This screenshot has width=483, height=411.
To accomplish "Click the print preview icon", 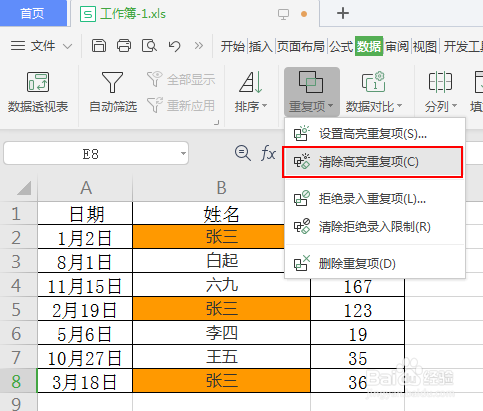I will click(149, 46).
